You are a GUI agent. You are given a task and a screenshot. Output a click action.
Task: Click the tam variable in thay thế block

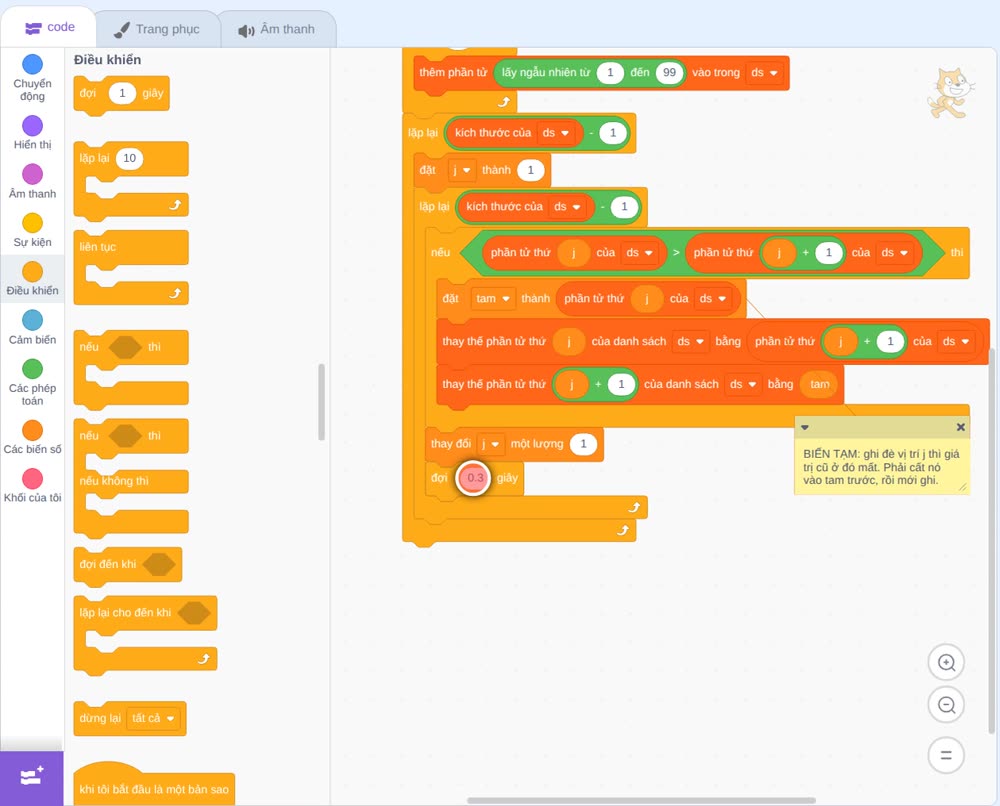point(819,385)
